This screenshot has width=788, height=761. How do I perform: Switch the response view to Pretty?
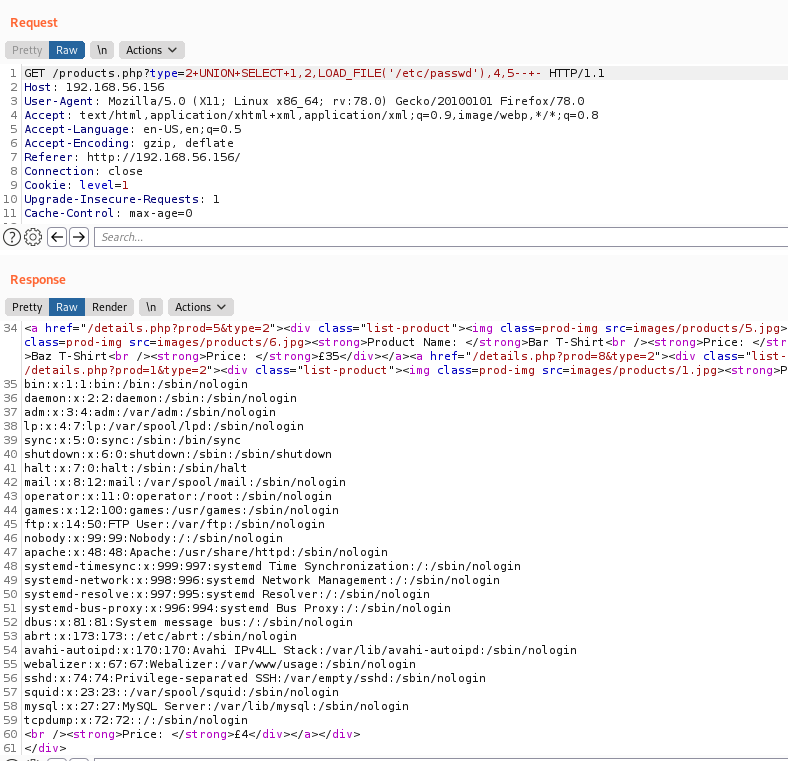tap(27, 307)
